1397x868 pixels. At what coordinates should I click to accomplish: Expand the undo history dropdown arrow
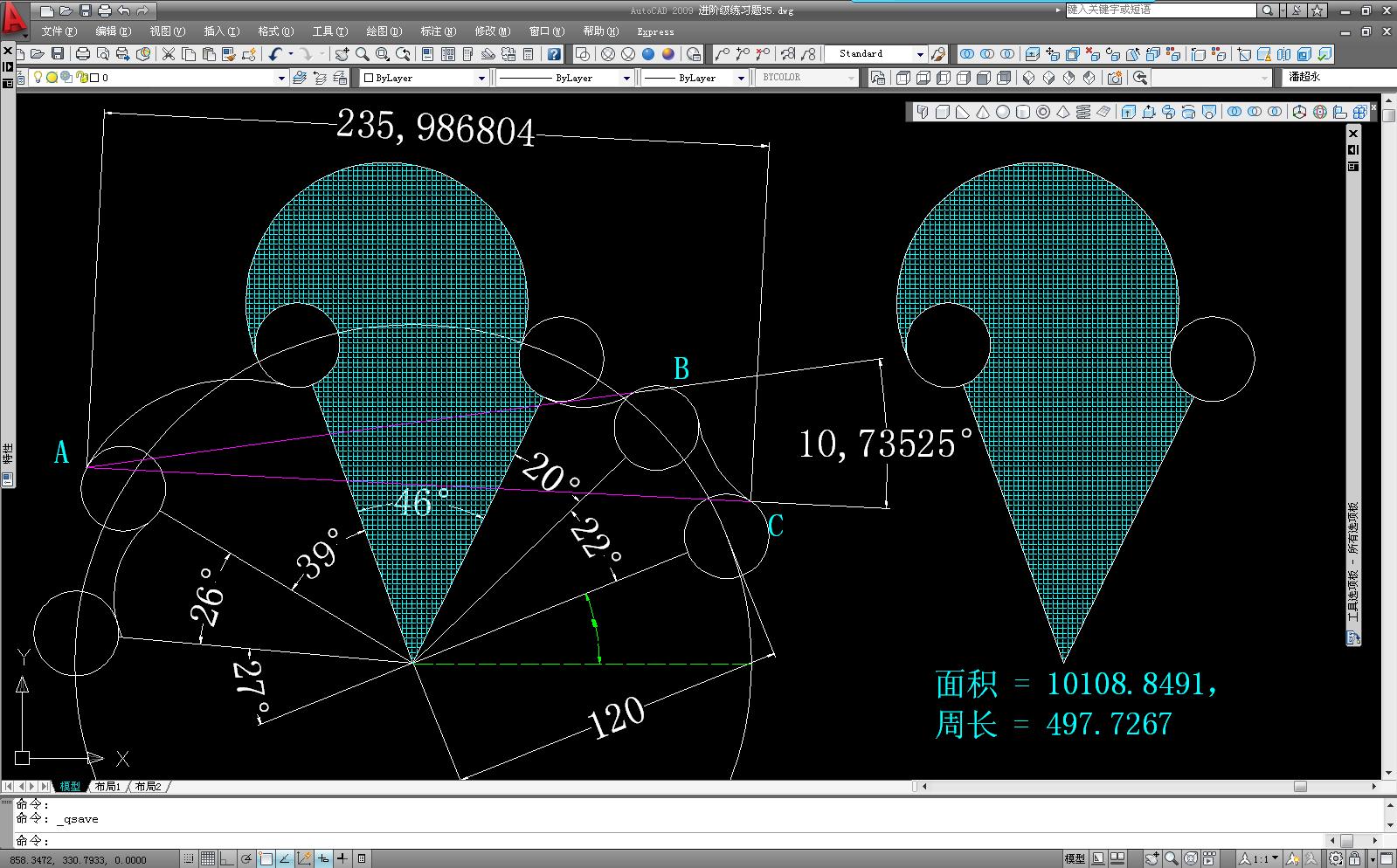coord(291,54)
